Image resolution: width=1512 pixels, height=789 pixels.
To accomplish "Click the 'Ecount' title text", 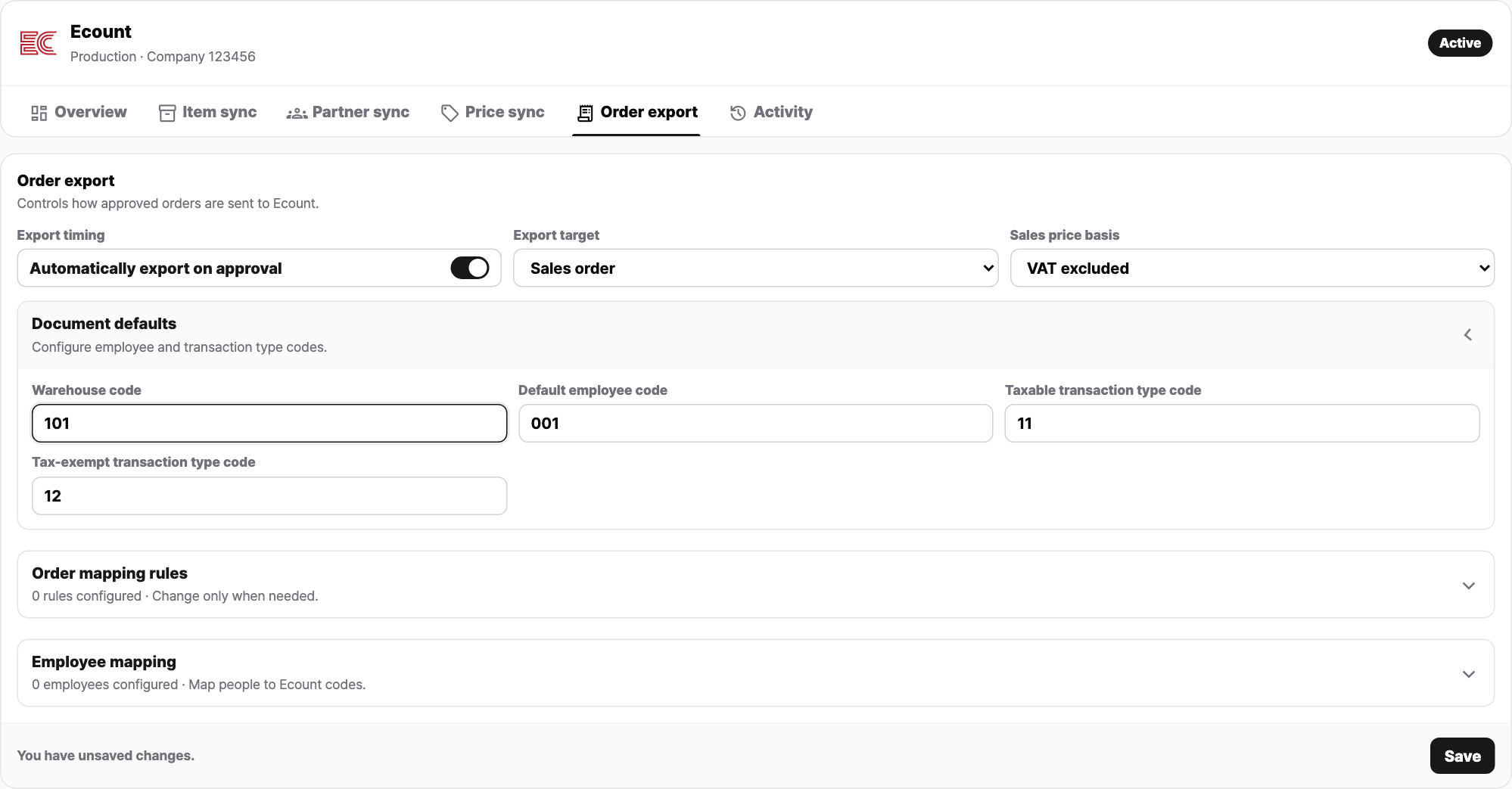I will tap(101, 32).
